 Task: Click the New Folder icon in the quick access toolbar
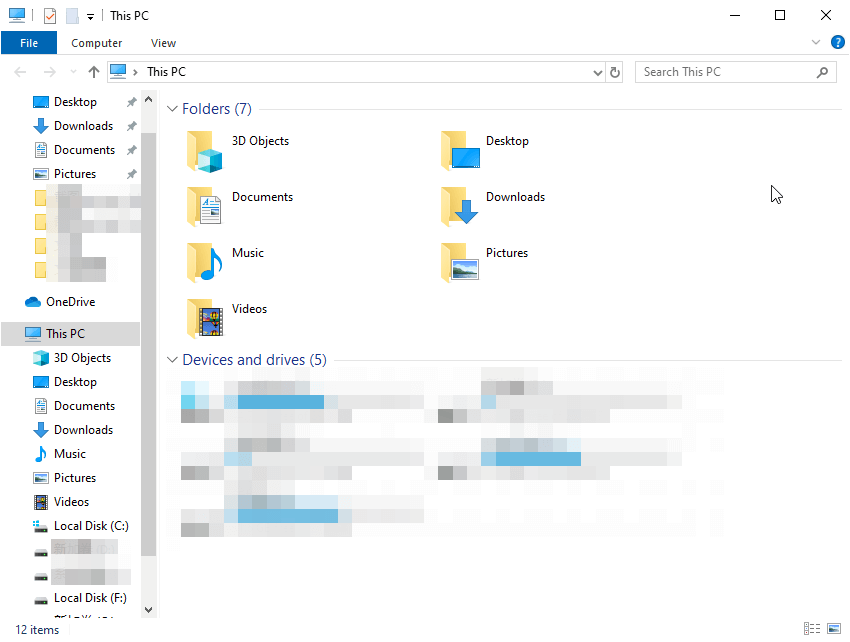coord(72,15)
